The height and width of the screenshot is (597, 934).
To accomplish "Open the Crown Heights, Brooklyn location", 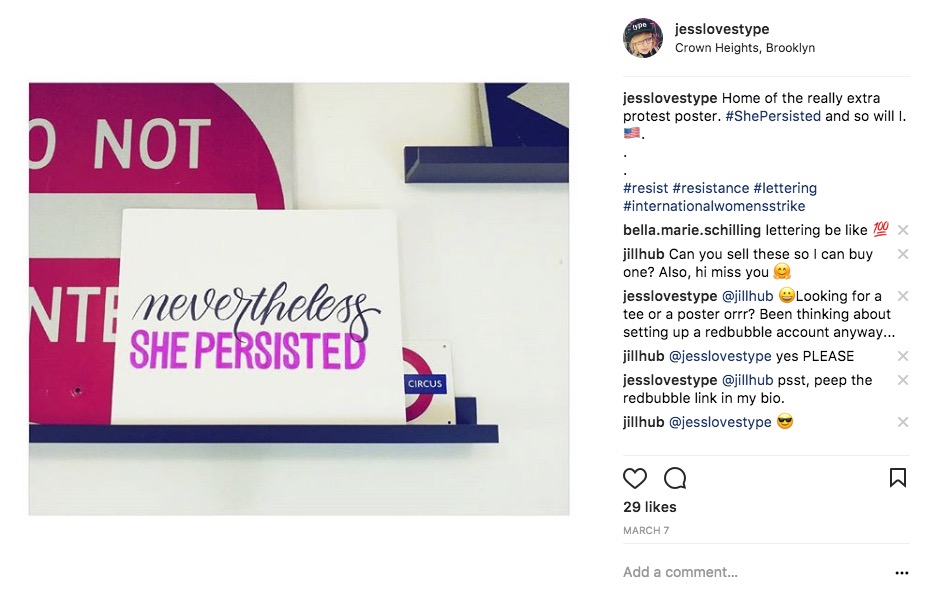I will (745, 48).
